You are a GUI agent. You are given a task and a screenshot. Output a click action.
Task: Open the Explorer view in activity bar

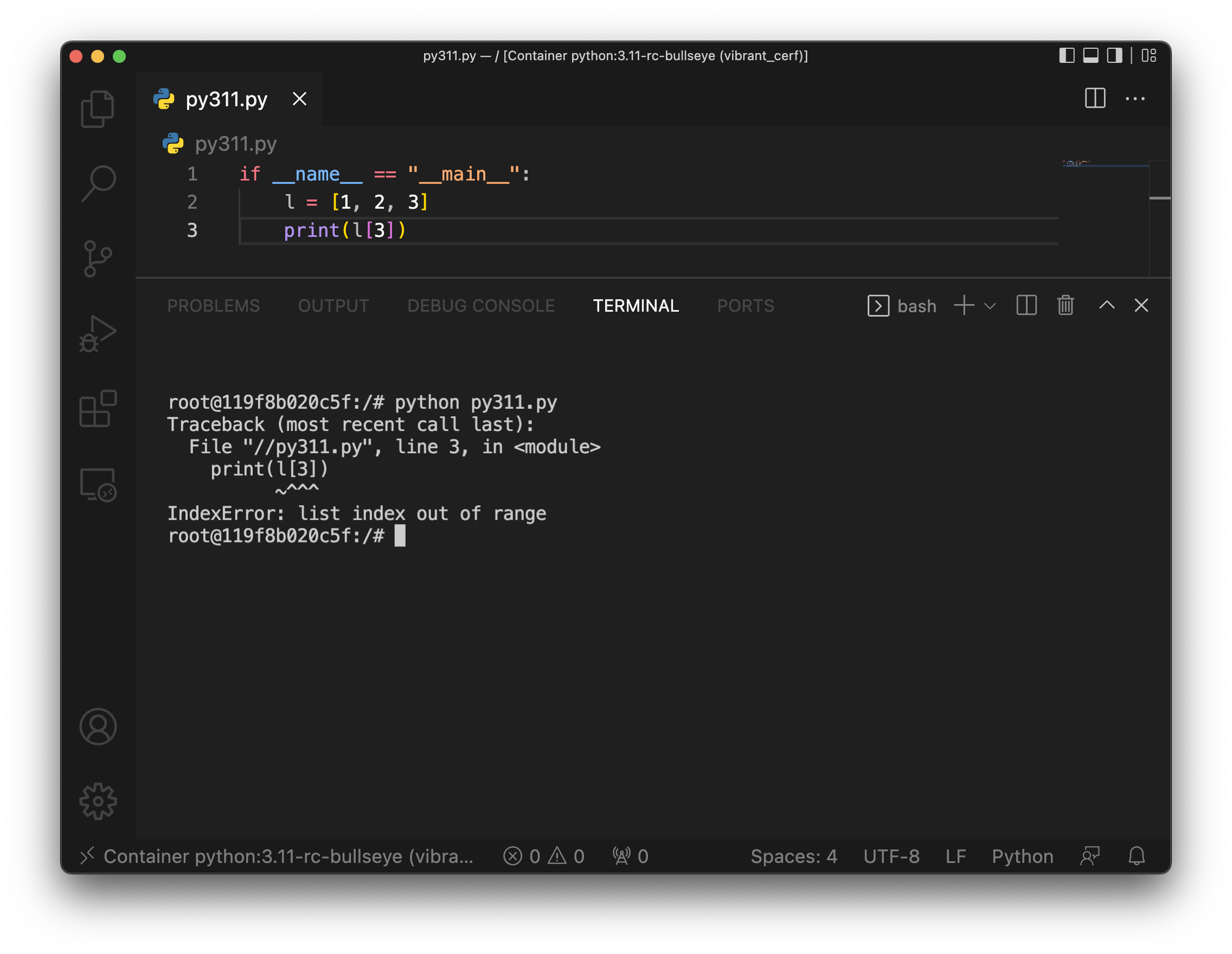click(x=98, y=109)
